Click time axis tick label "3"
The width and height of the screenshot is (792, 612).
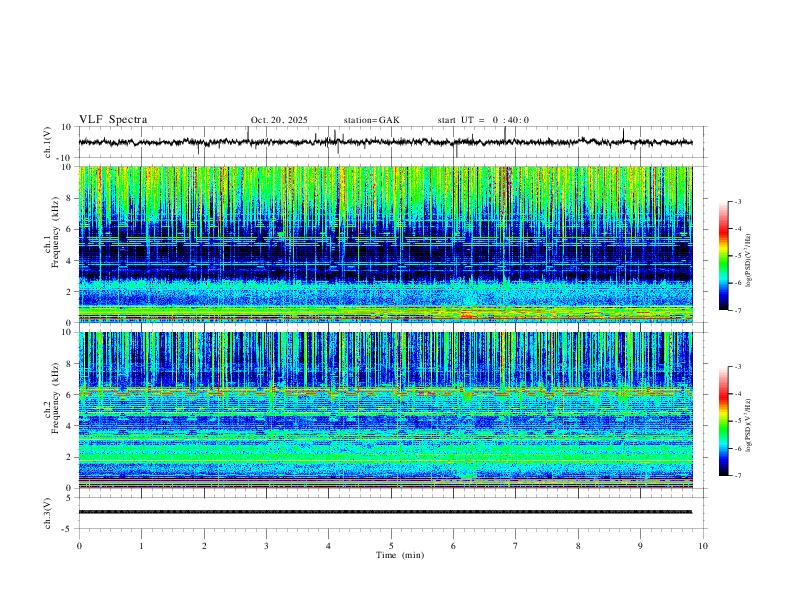267,546
